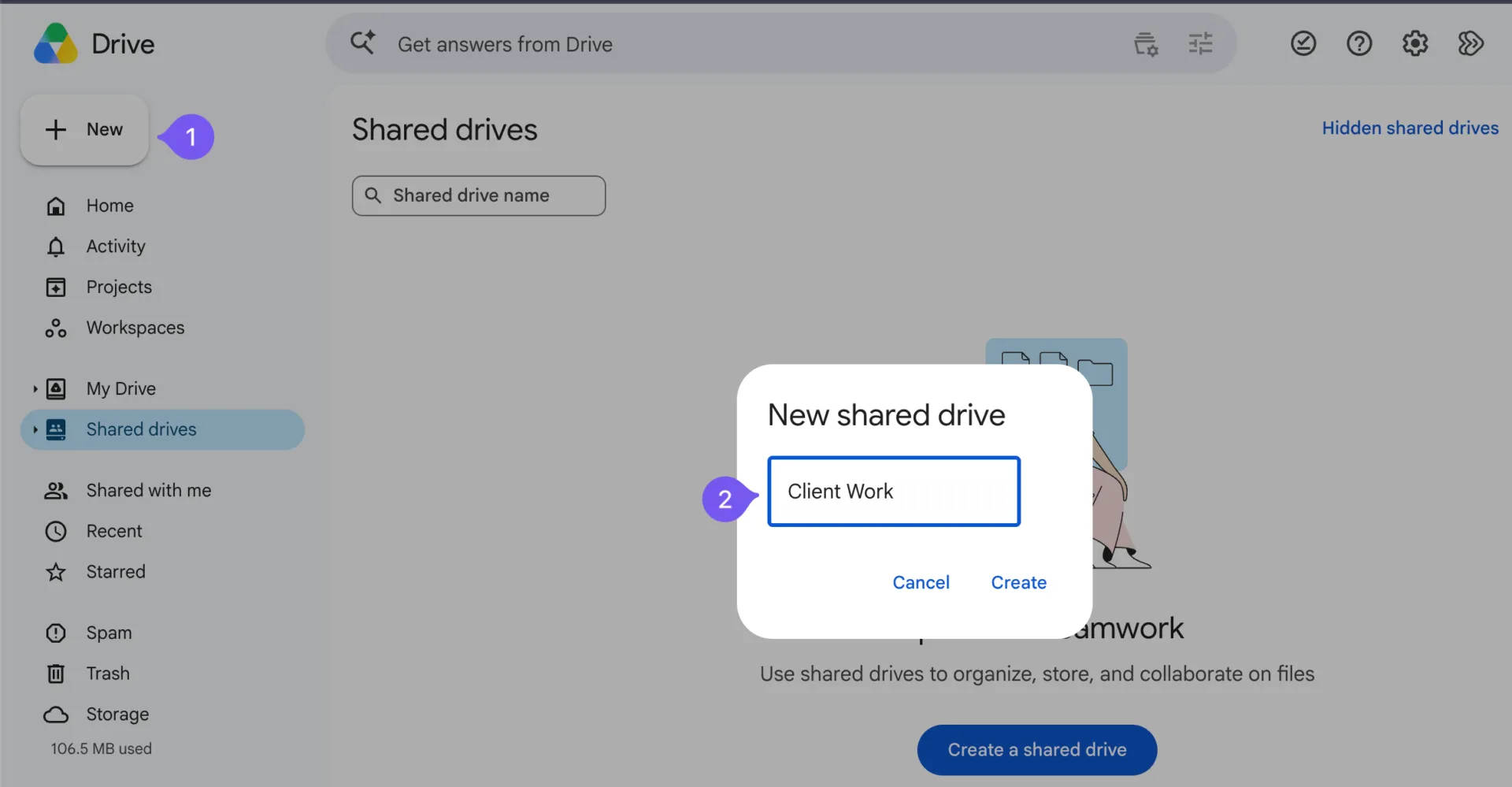The width and height of the screenshot is (1512, 787).
Task: Open Activity in the sidebar
Action: pyautogui.click(x=116, y=247)
